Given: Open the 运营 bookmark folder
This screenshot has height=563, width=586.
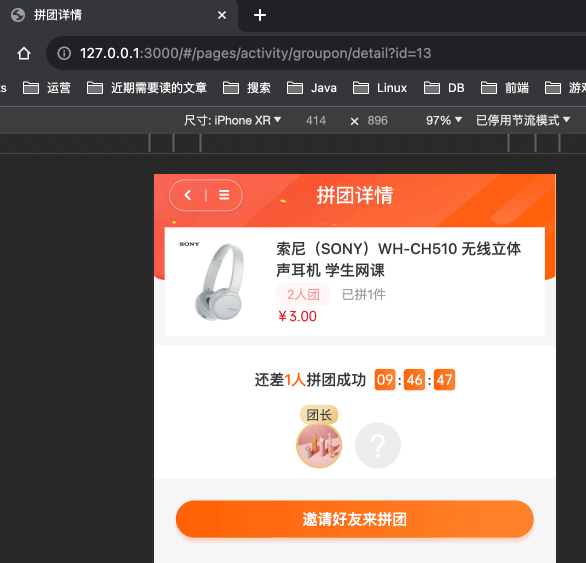Looking at the screenshot, I should 47,88.
